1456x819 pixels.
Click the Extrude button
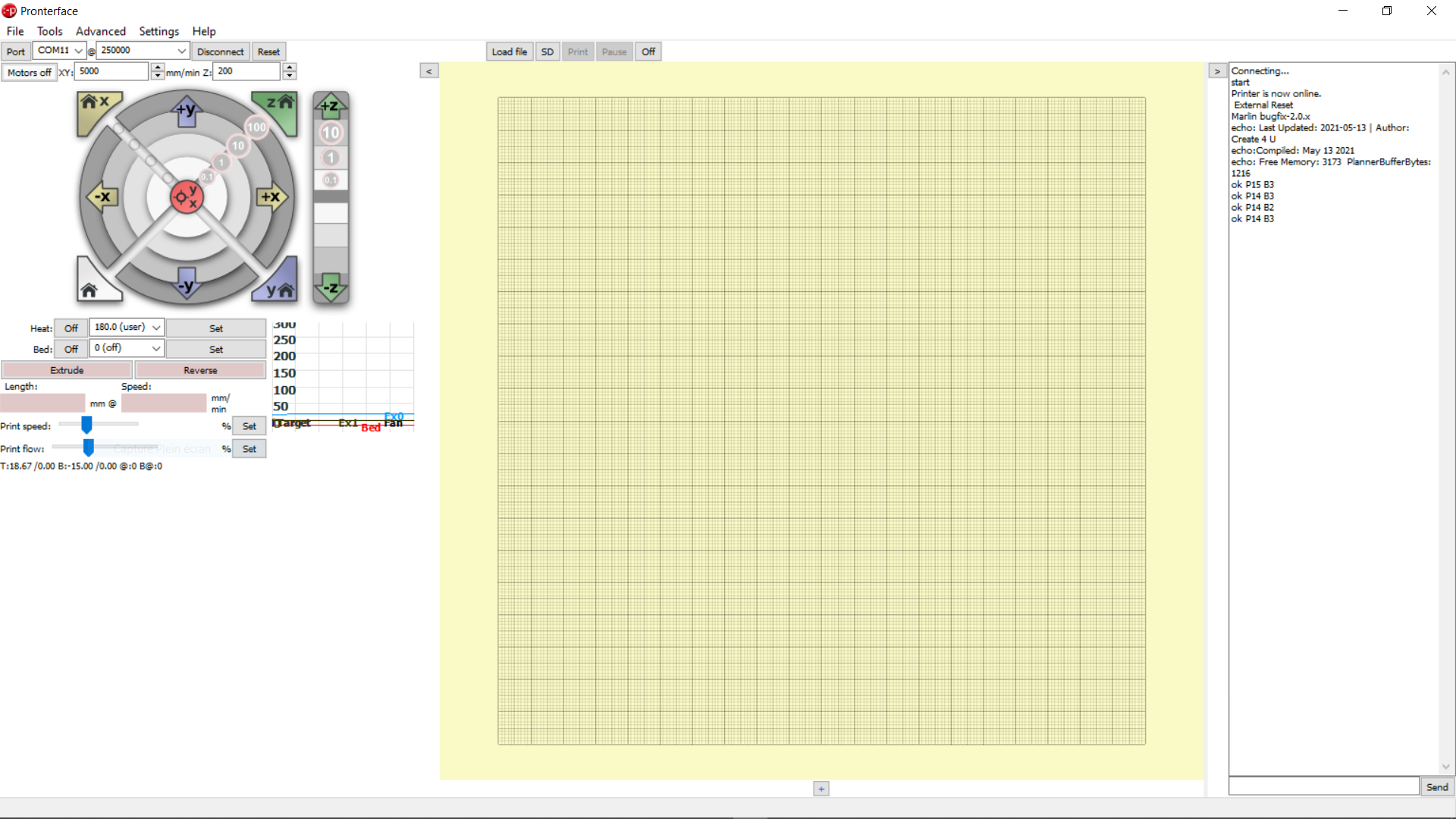(x=67, y=370)
